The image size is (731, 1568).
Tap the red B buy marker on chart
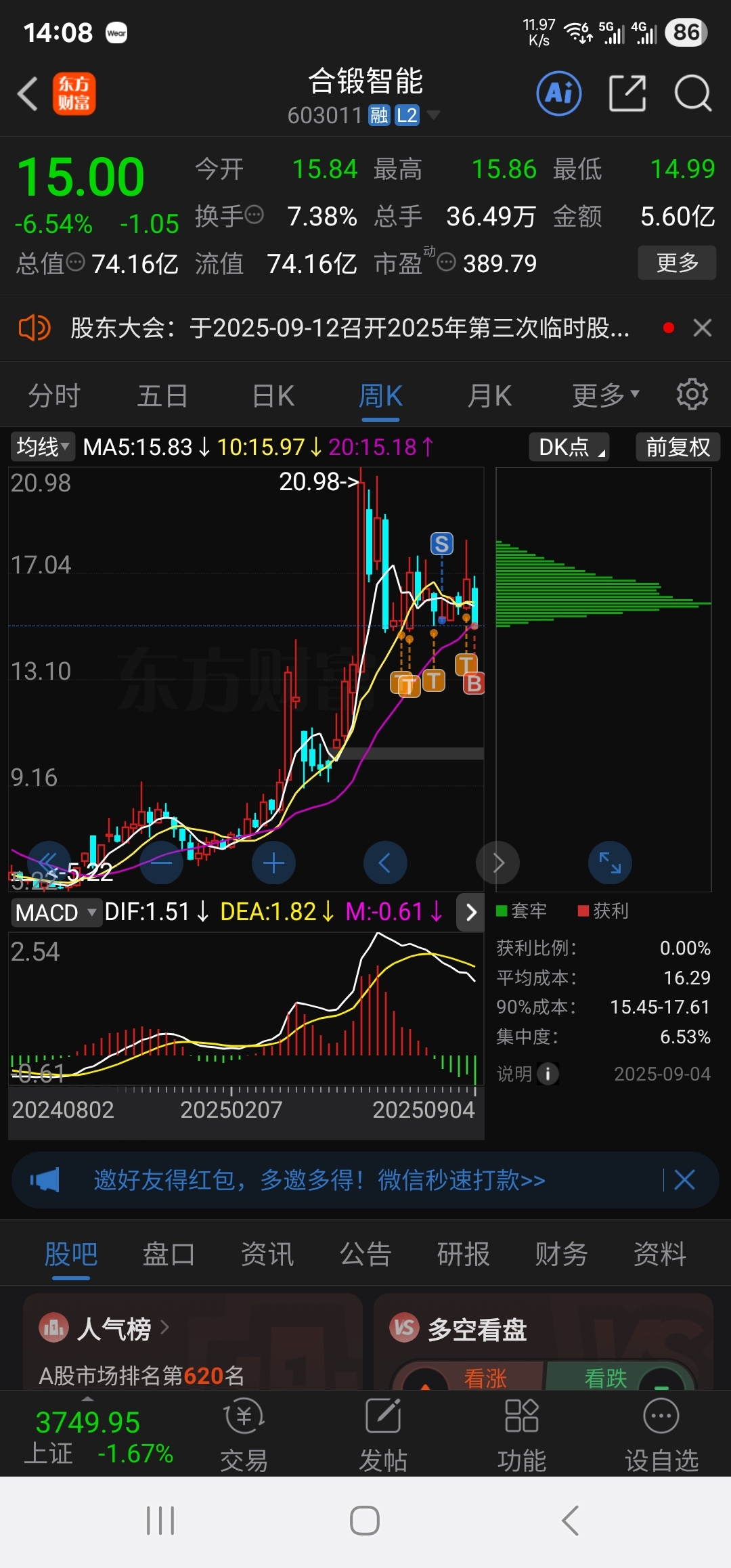point(474,683)
